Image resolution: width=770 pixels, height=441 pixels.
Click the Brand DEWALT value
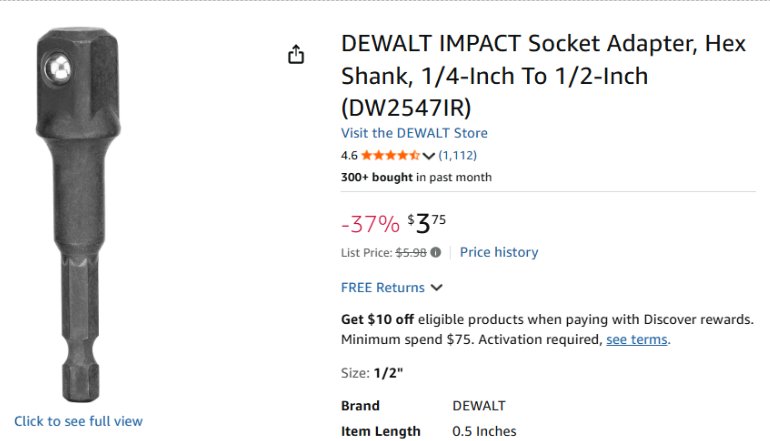click(x=479, y=406)
